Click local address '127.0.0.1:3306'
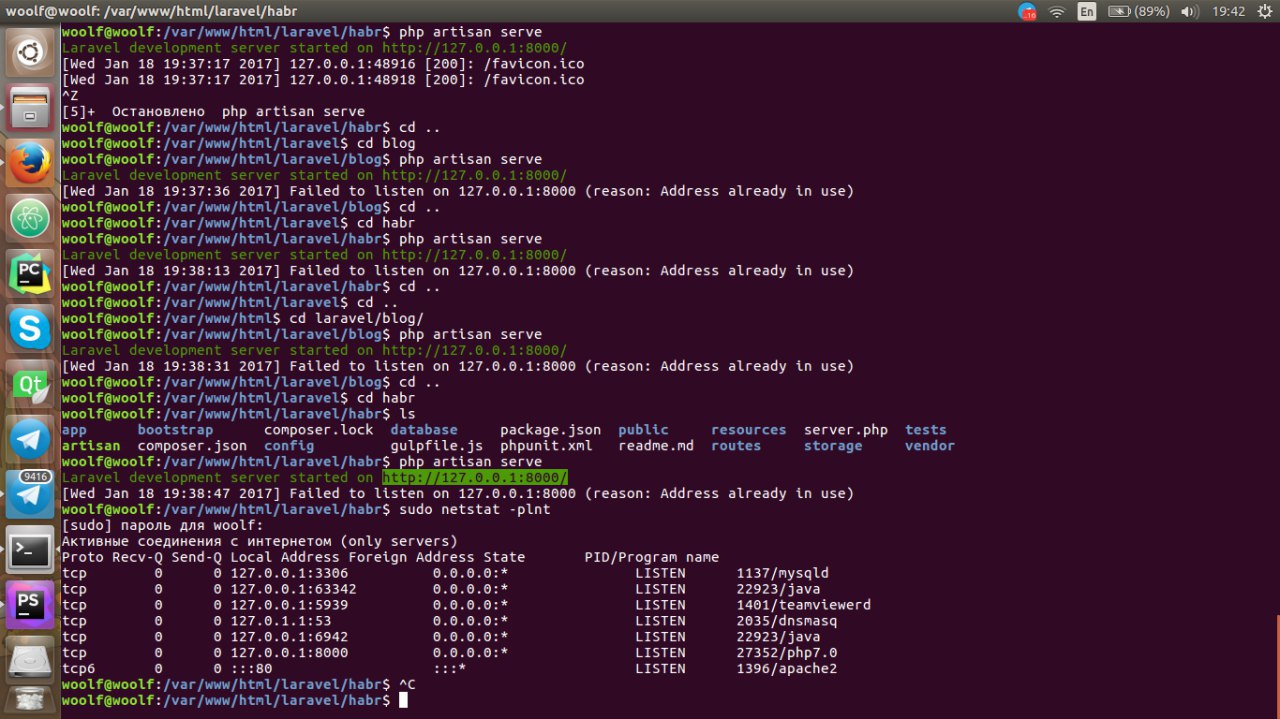This screenshot has height=719, width=1280. click(289, 573)
